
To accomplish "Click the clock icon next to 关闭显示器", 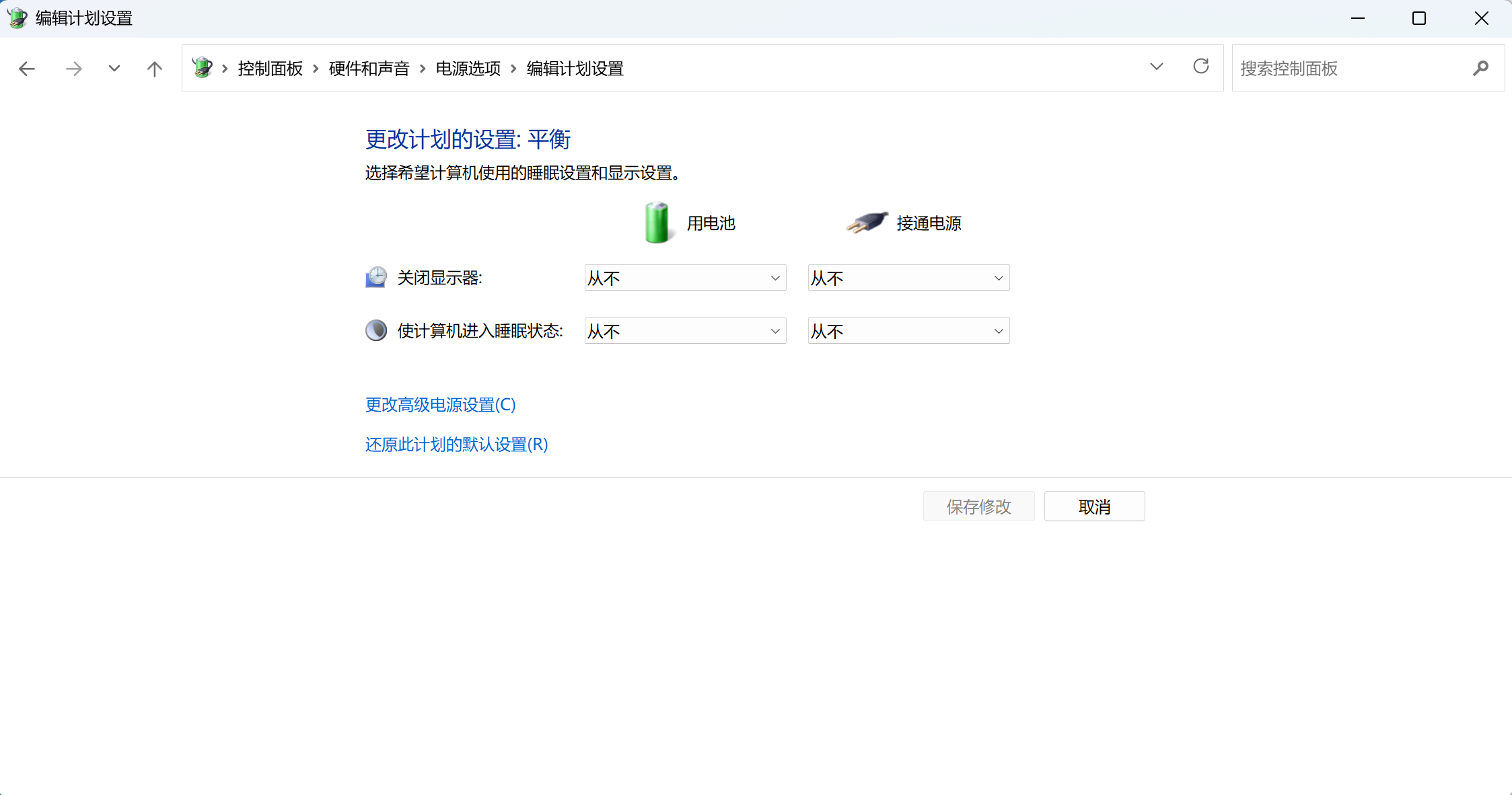I will (x=376, y=277).
